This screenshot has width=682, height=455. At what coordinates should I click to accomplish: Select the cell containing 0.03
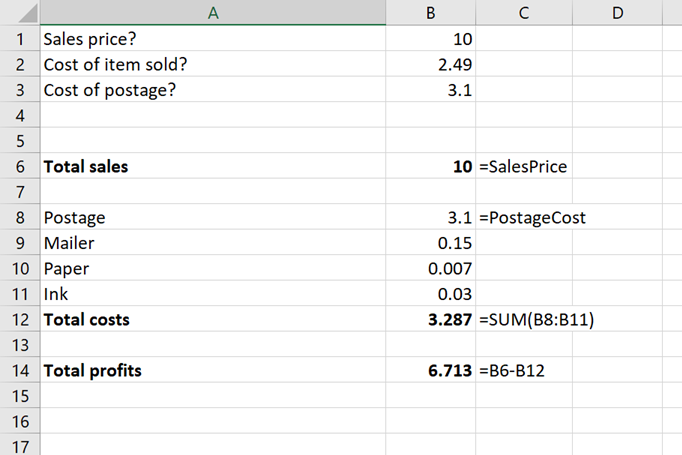pyautogui.click(x=431, y=294)
